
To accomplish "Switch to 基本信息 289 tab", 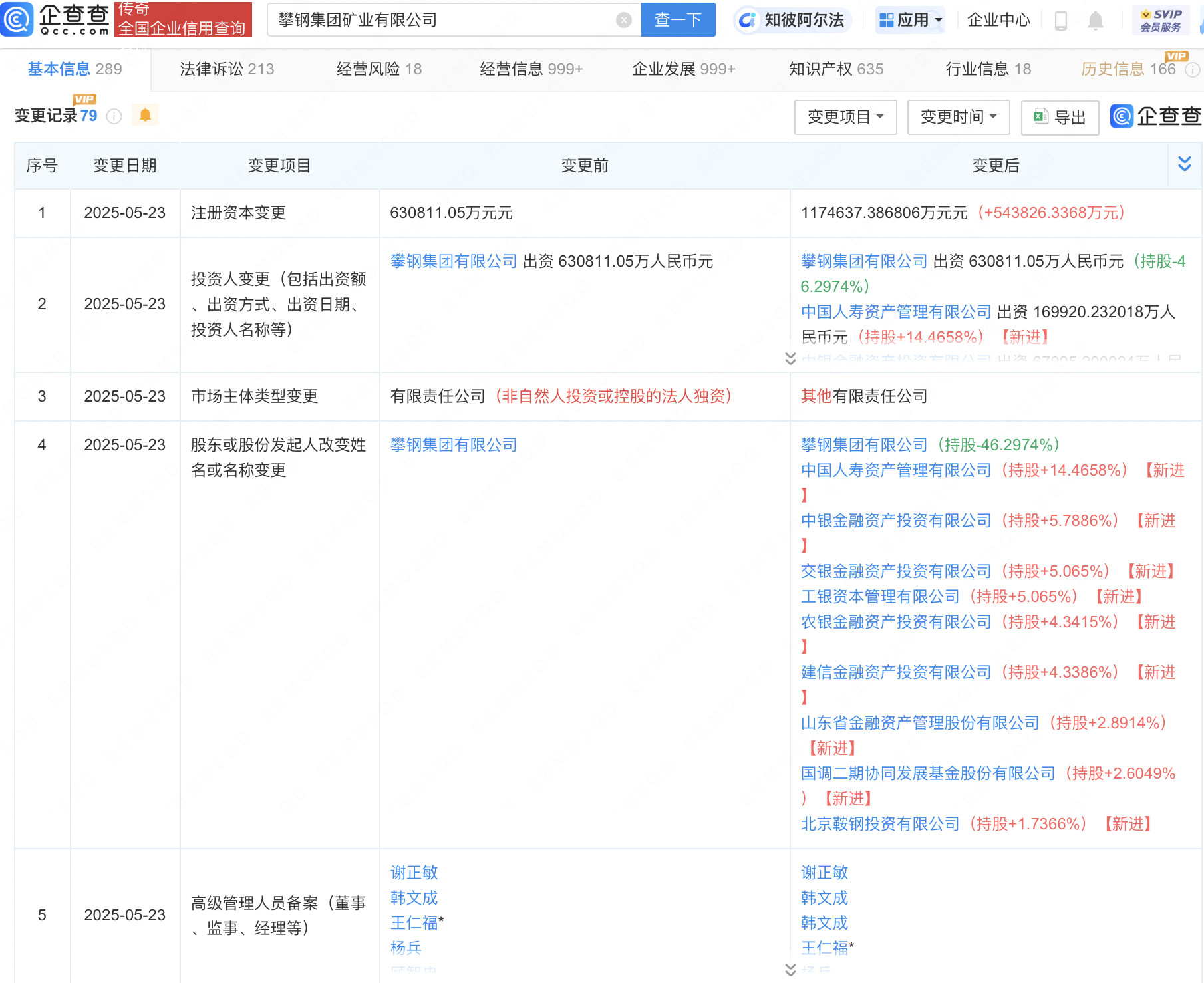I will pos(75,69).
